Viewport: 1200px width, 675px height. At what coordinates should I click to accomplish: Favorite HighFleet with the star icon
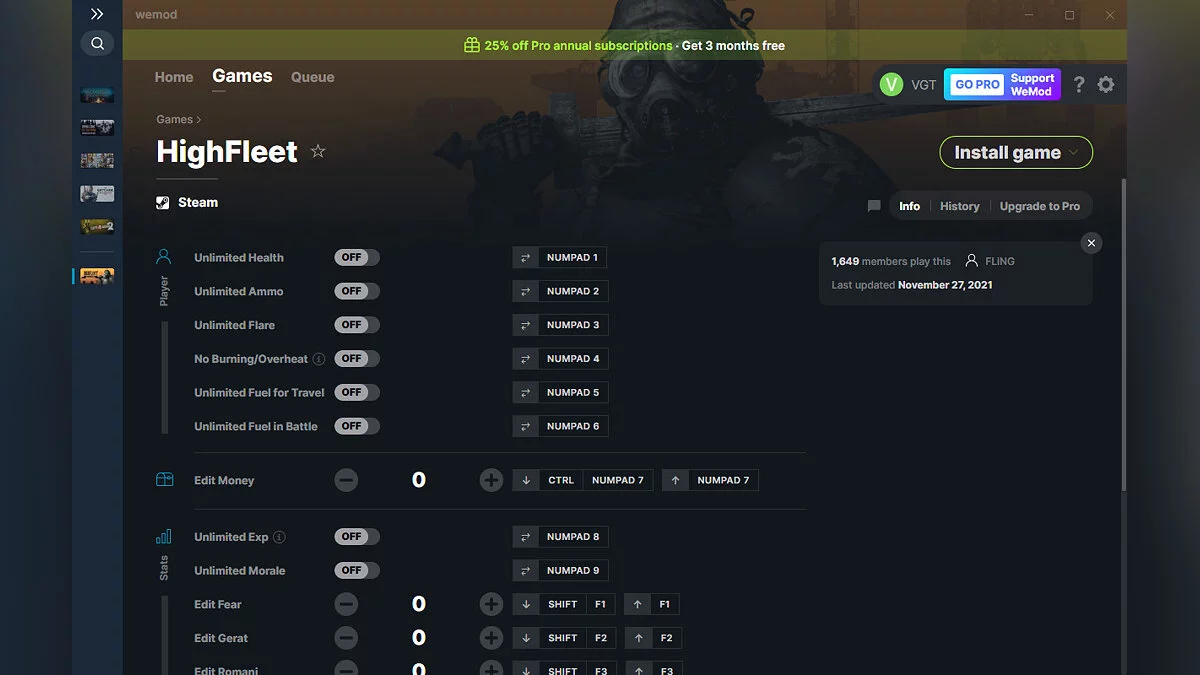(x=318, y=151)
